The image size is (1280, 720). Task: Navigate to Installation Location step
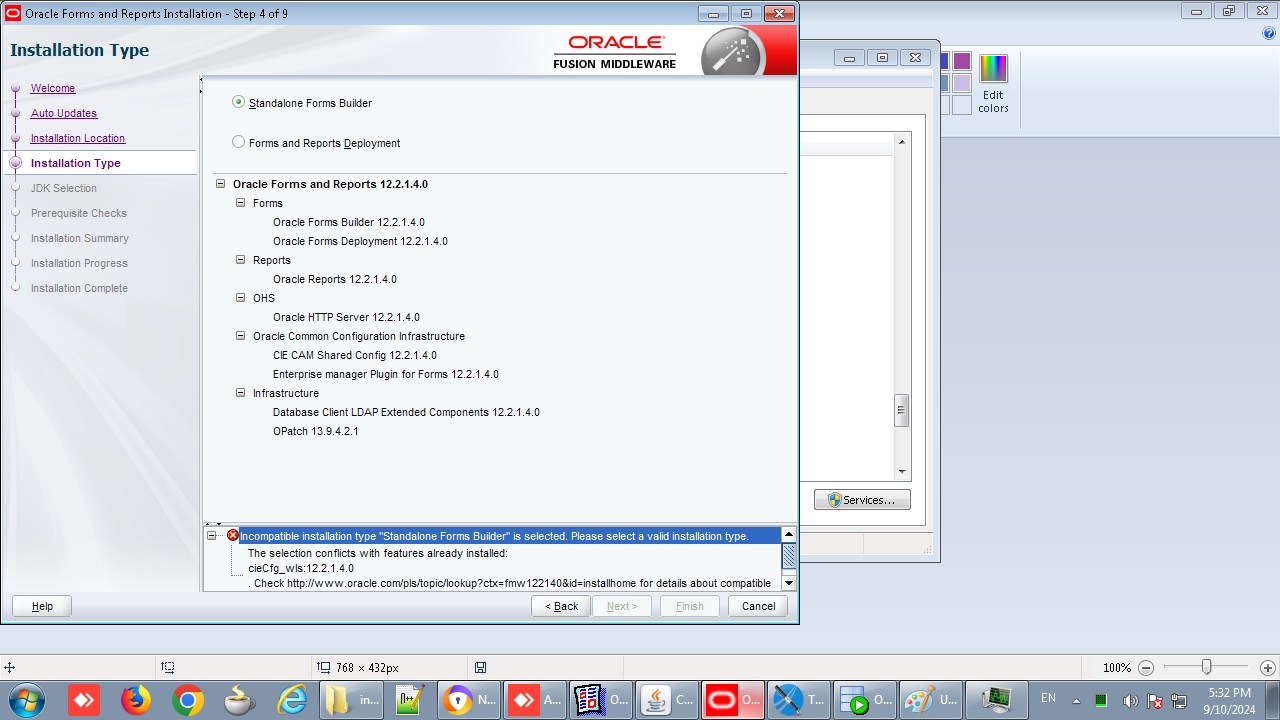point(78,138)
